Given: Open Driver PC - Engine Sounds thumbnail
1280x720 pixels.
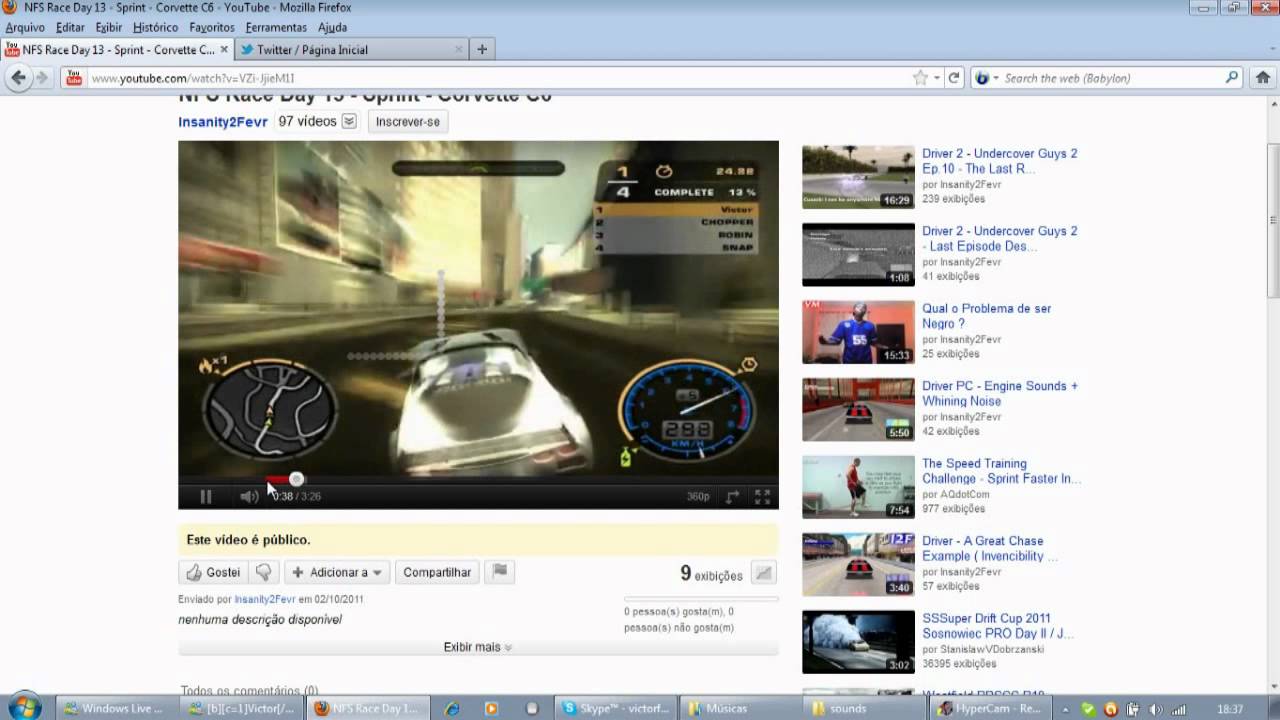Looking at the screenshot, I should click(858, 409).
